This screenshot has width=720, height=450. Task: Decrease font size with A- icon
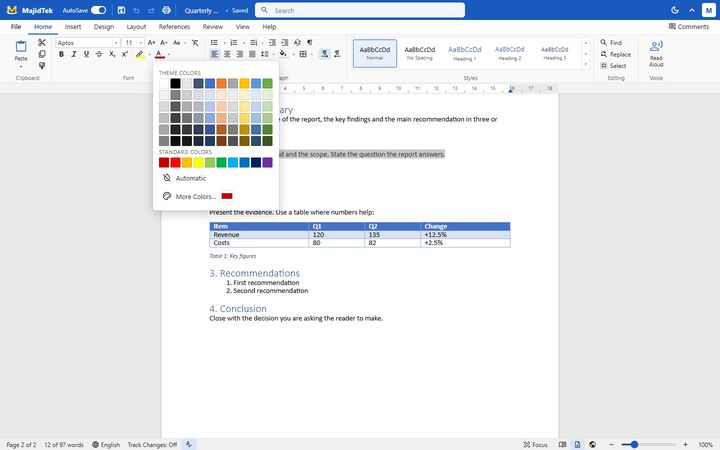pyautogui.click(x=163, y=43)
